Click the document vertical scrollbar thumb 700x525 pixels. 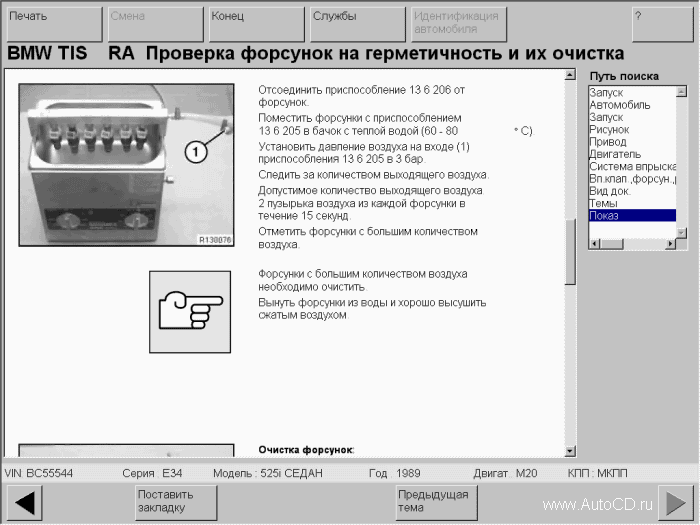[x=570, y=252]
